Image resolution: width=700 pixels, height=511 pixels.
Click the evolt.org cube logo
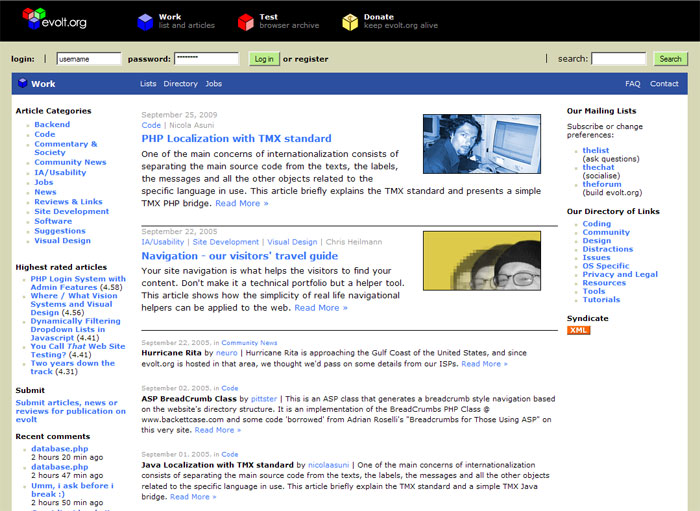click(x=34, y=19)
